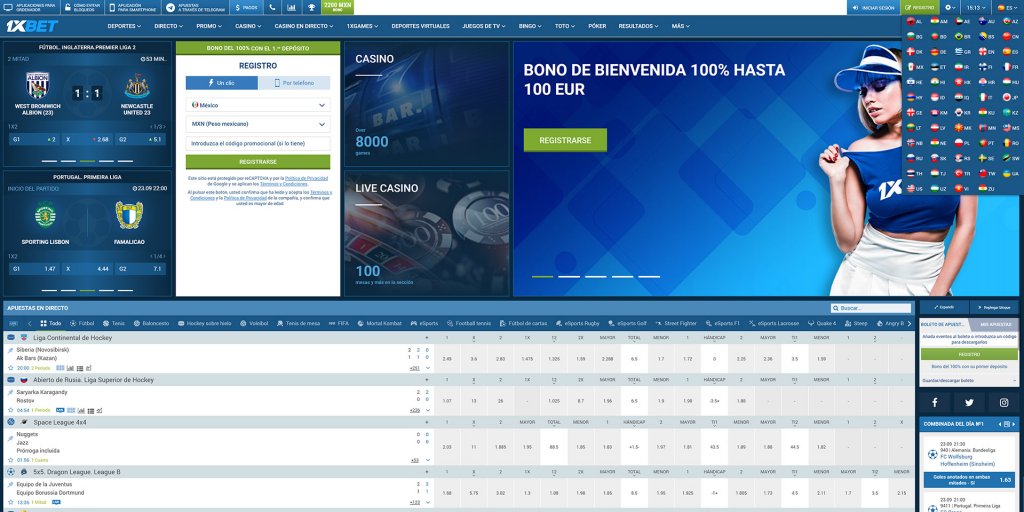Open the 'Mis apuestas' tab

click(994, 324)
